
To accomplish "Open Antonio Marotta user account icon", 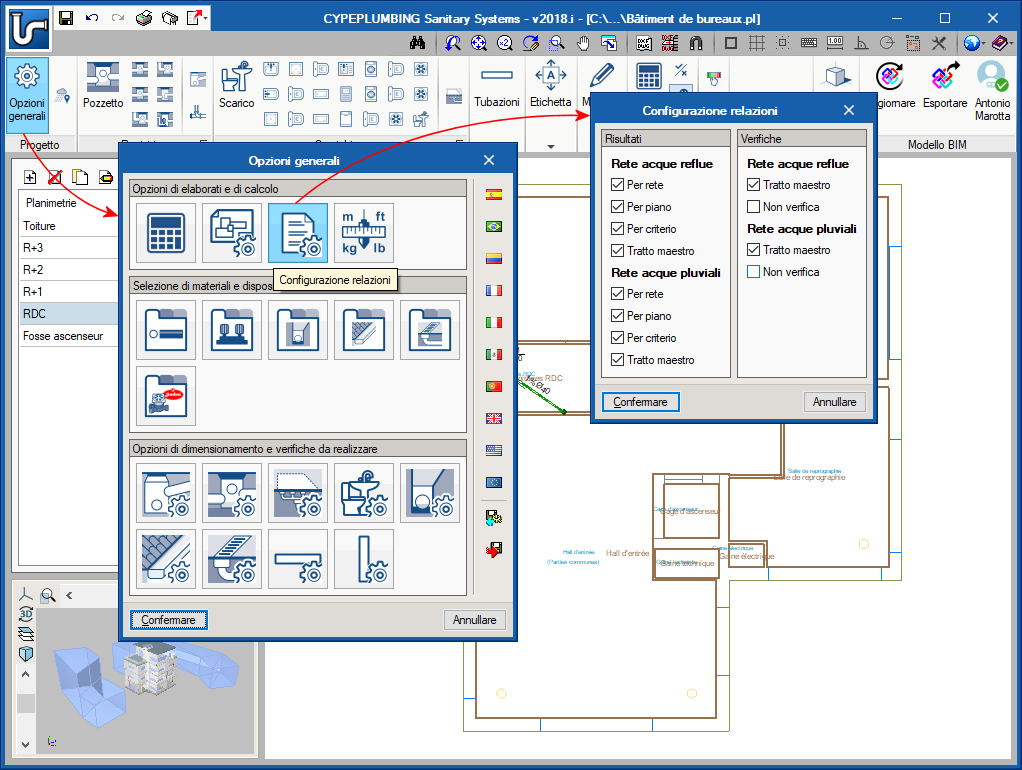I will (992, 91).
